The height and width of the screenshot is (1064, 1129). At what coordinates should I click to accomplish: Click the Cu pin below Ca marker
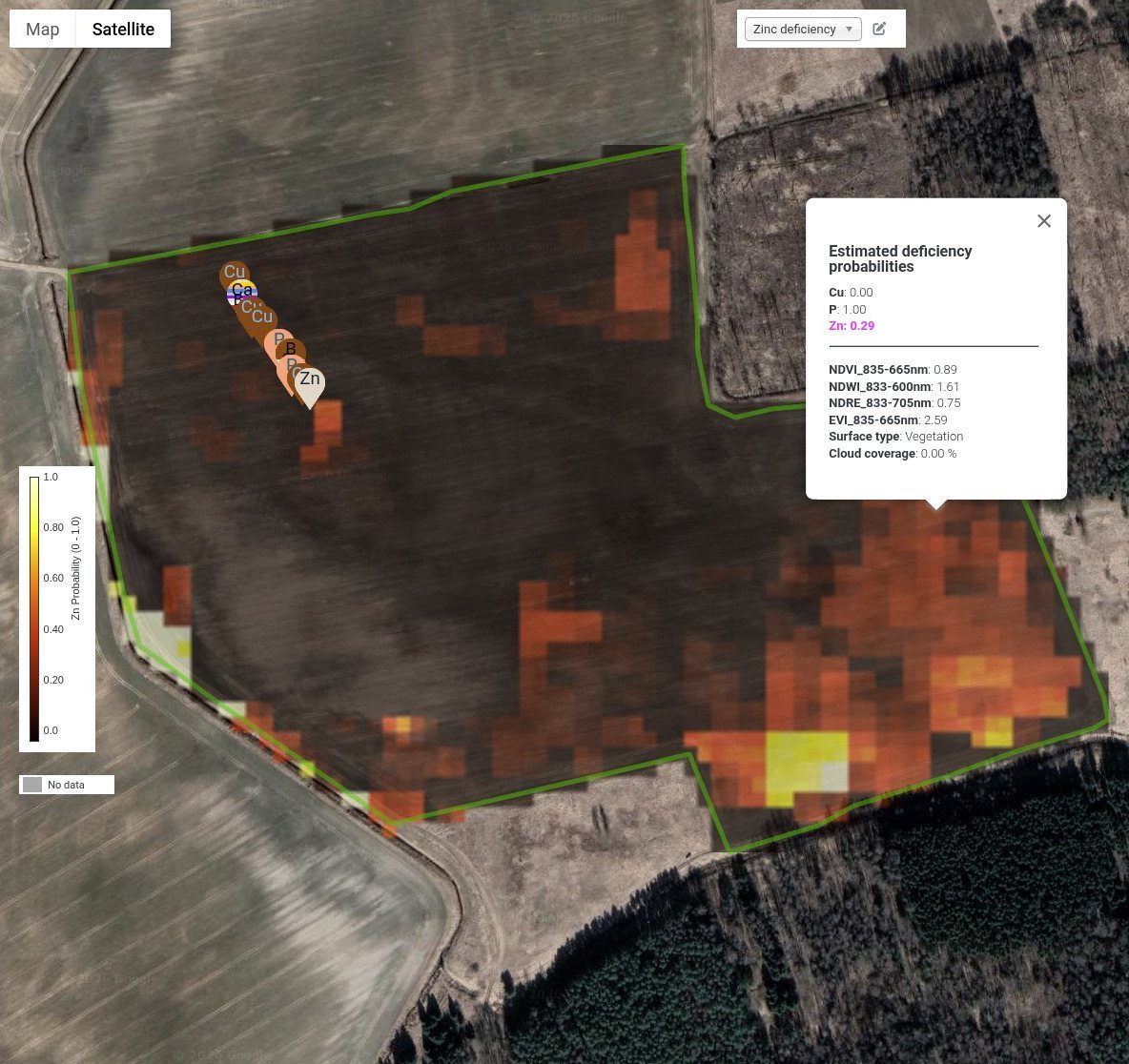coord(263,317)
